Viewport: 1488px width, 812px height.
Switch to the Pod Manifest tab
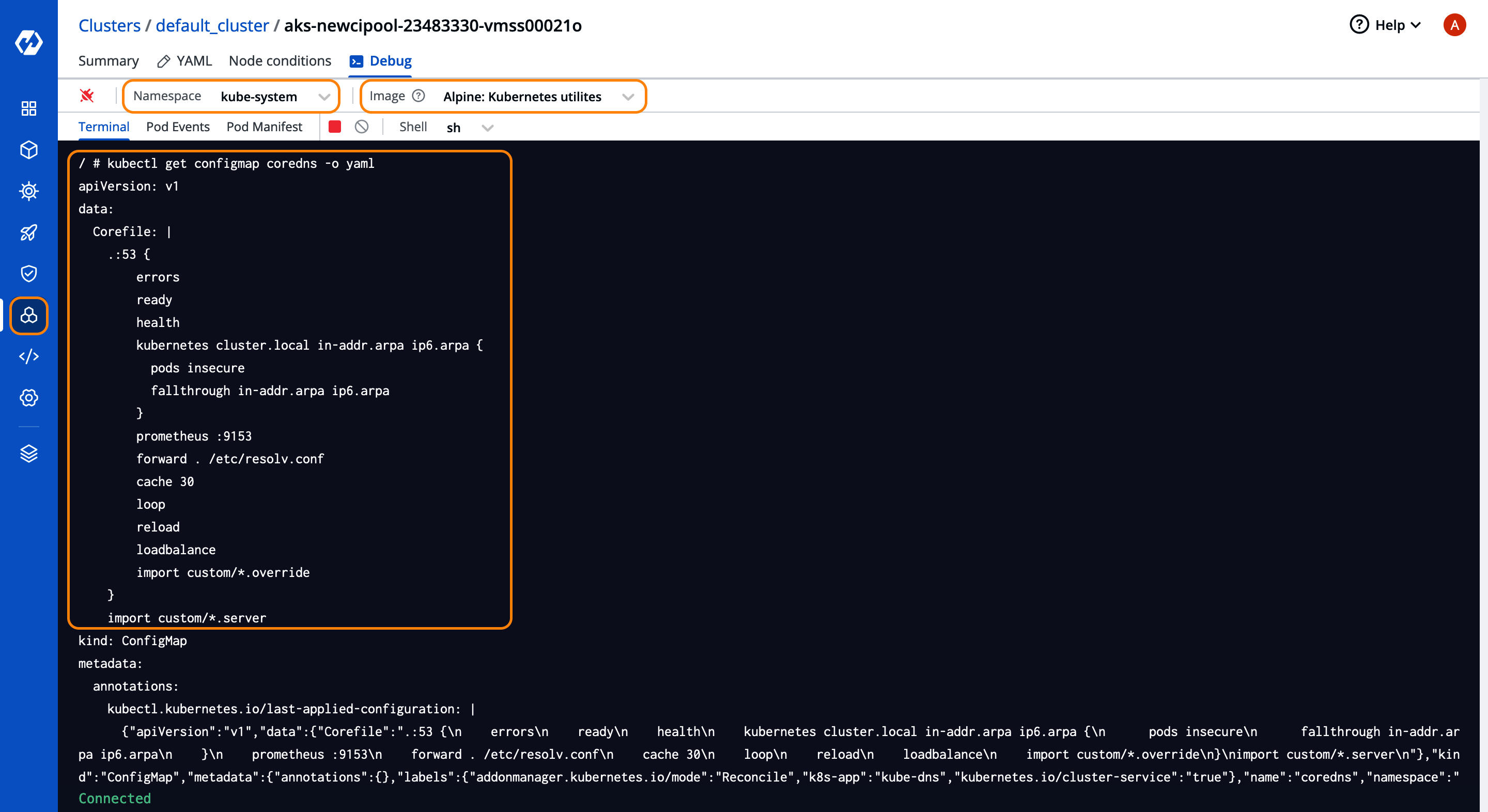pos(264,127)
